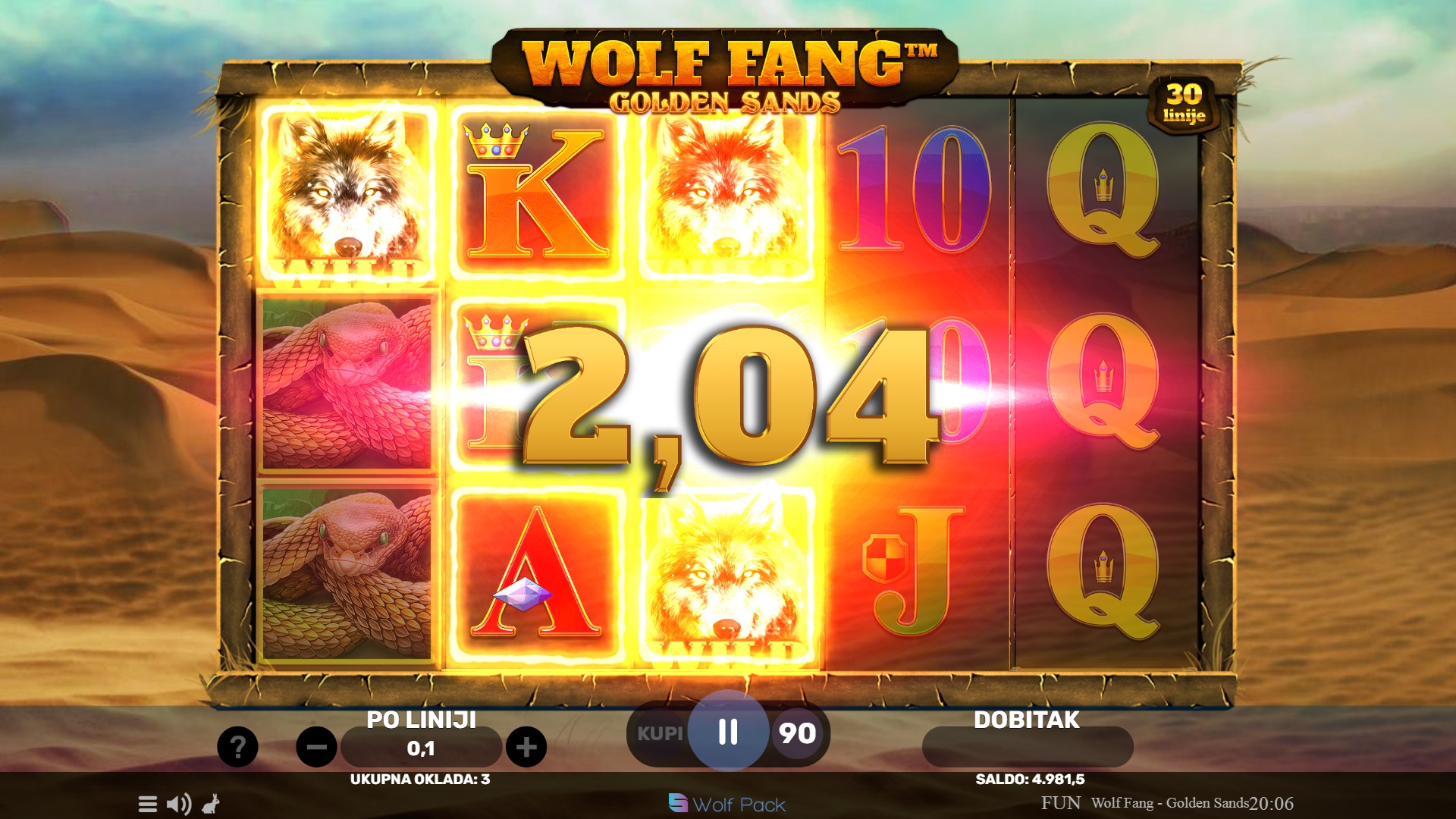The width and height of the screenshot is (1456, 819).
Task: Select the 0,1 per line value field
Action: pos(421,748)
